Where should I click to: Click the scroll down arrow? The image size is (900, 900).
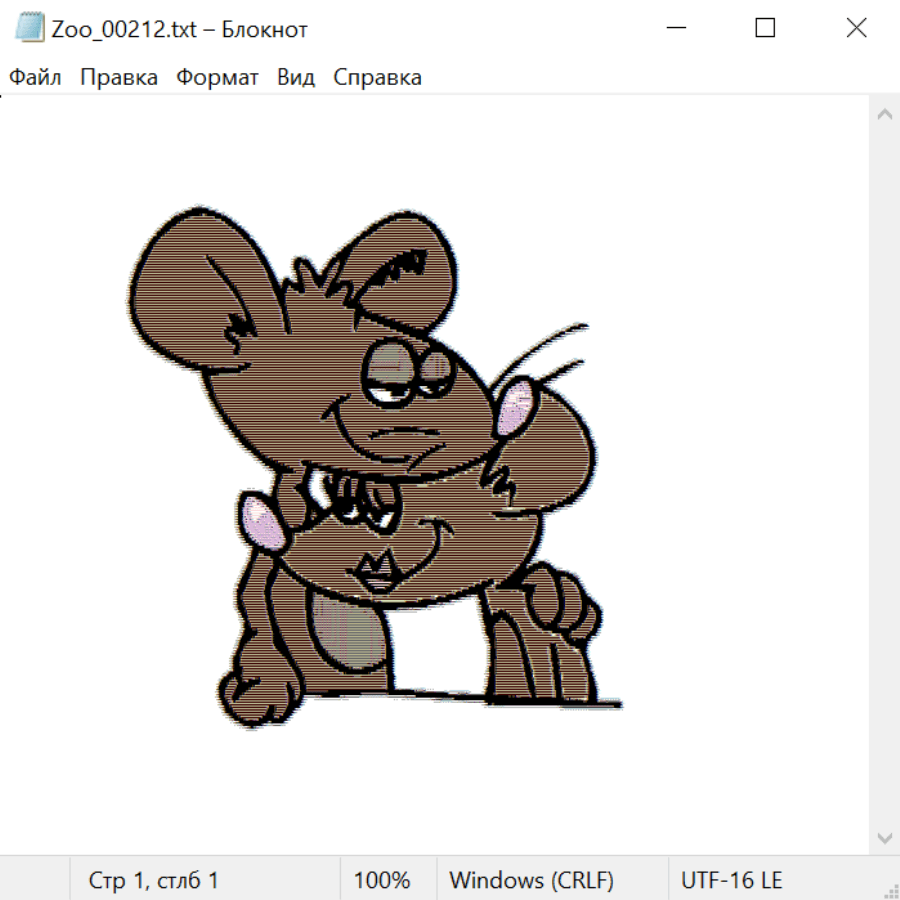point(884,836)
